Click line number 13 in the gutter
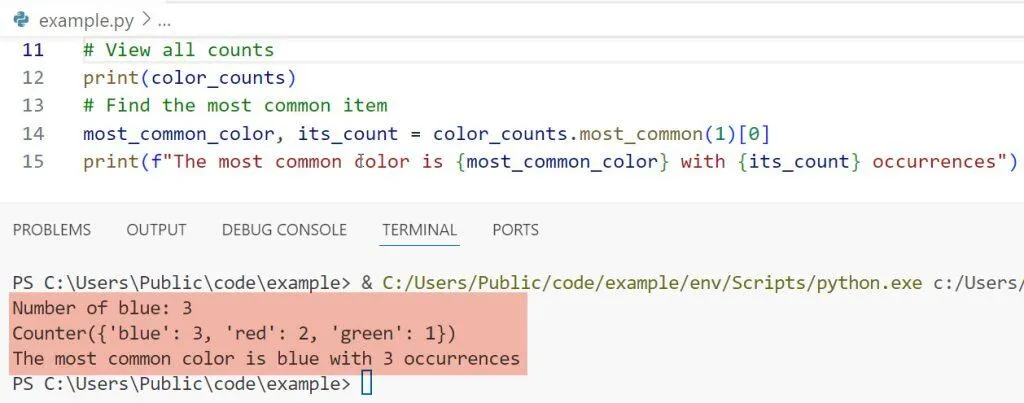 pos(33,106)
